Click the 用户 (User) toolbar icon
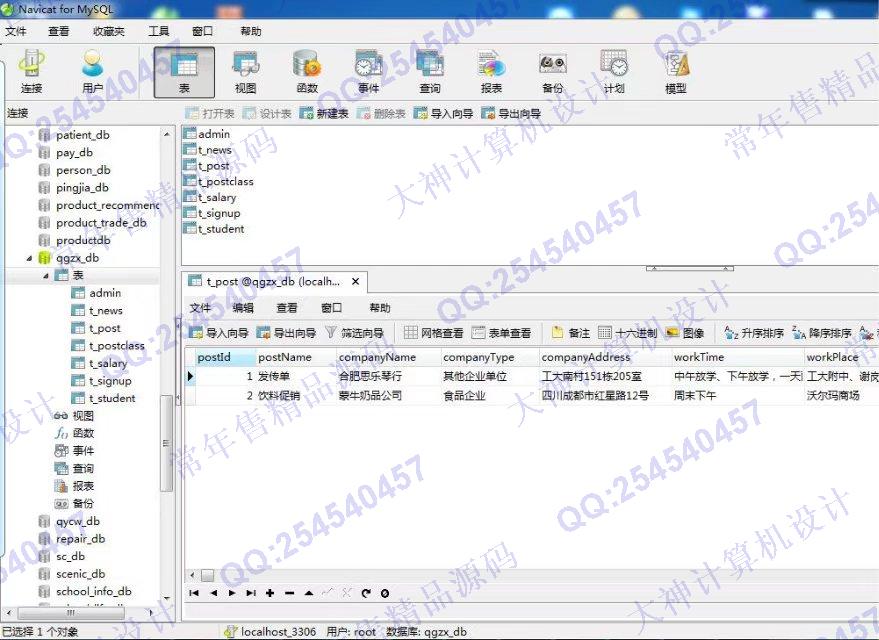Screen dimensions: 879x640 93,72
